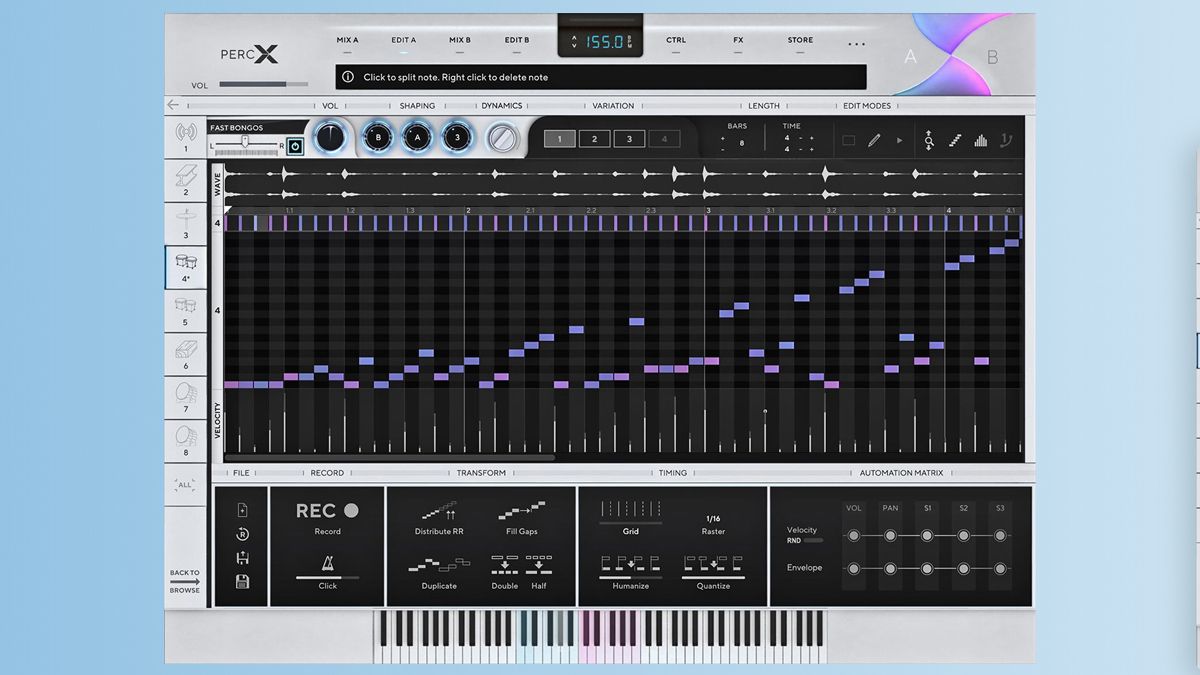This screenshot has height=675, width=1200.
Task: Select the cymbal slot 3 icon
Action: [185, 220]
